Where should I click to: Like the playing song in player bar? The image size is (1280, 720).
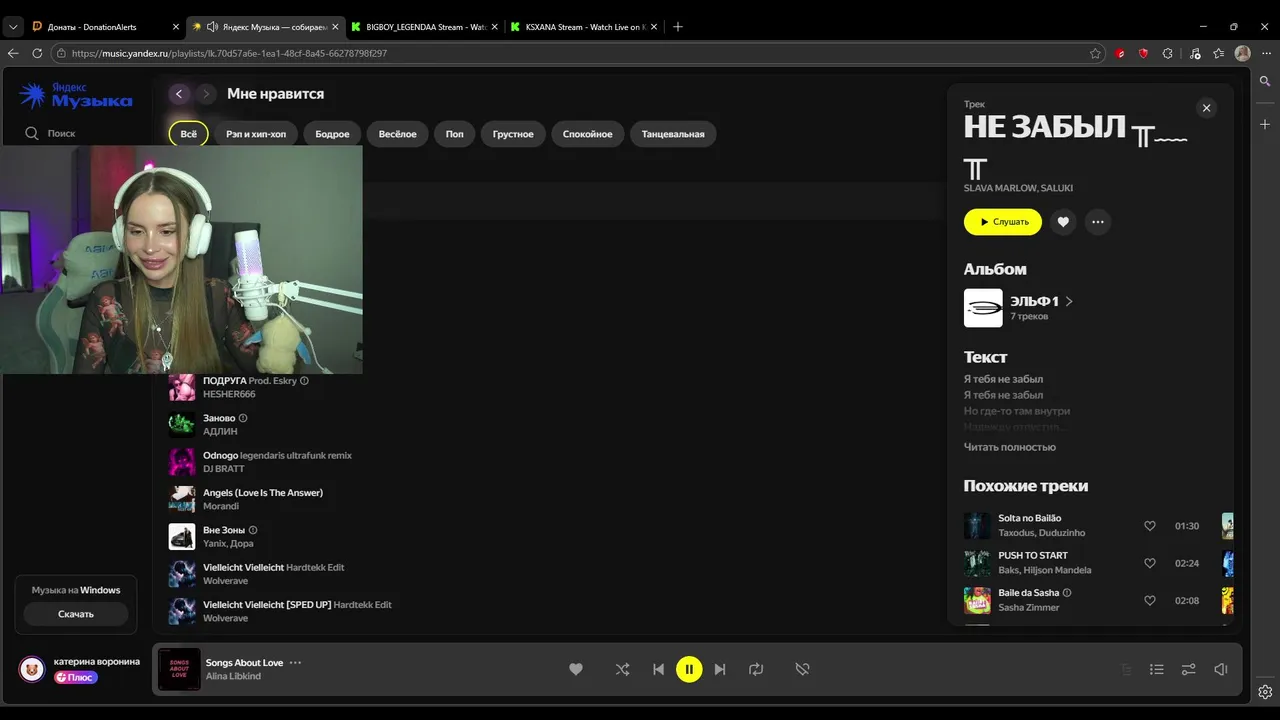tap(576, 669)
